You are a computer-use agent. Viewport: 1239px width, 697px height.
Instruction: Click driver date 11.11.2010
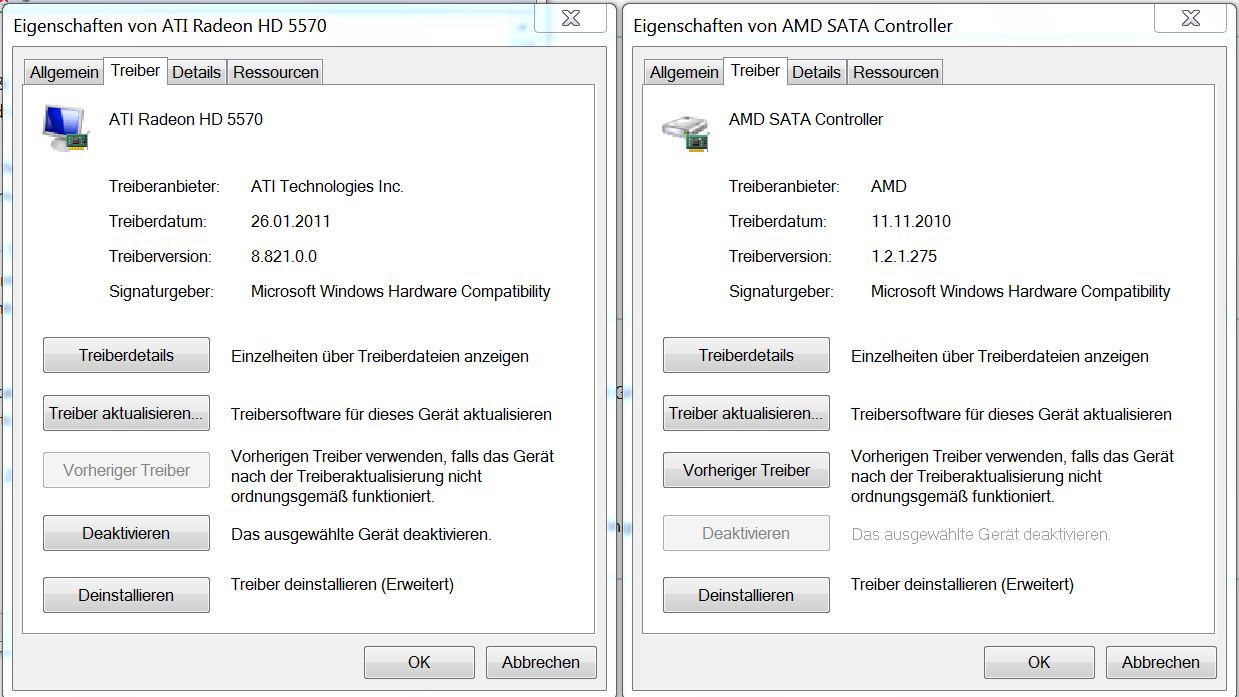point(911,221)
